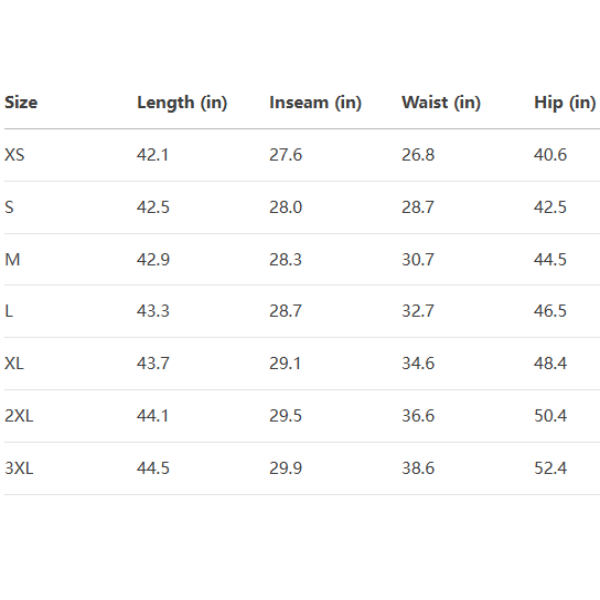The image size is (600, 600).
Task: Select the Inseam (in) column header
Action: point(315,102)
